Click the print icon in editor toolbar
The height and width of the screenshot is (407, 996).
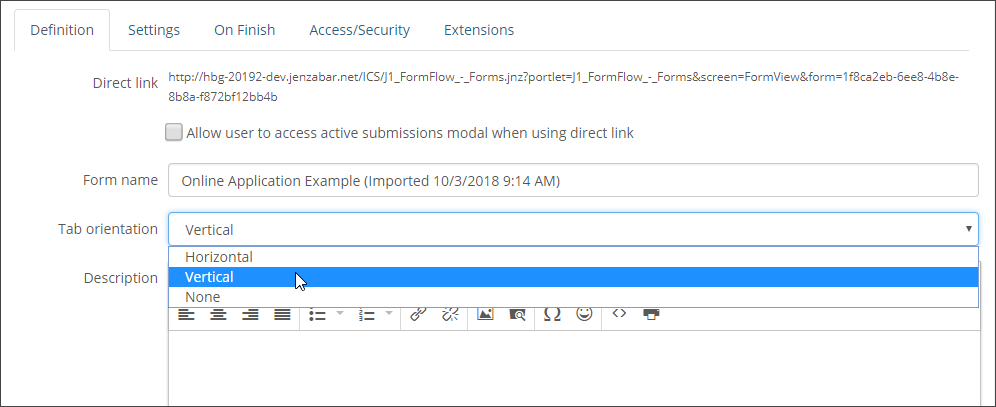point(651,314)
